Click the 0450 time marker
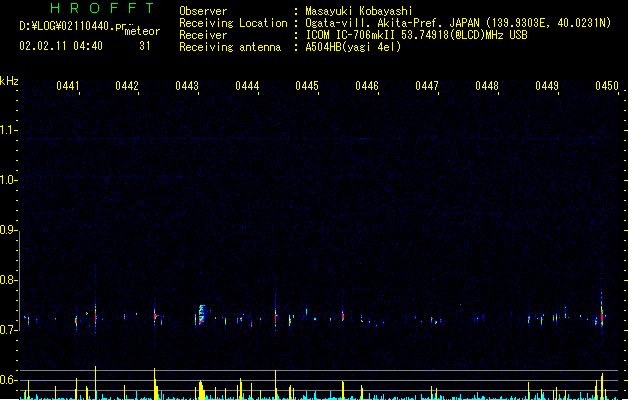The width and height of the screenshot is (629, 400). pos(607,86)
